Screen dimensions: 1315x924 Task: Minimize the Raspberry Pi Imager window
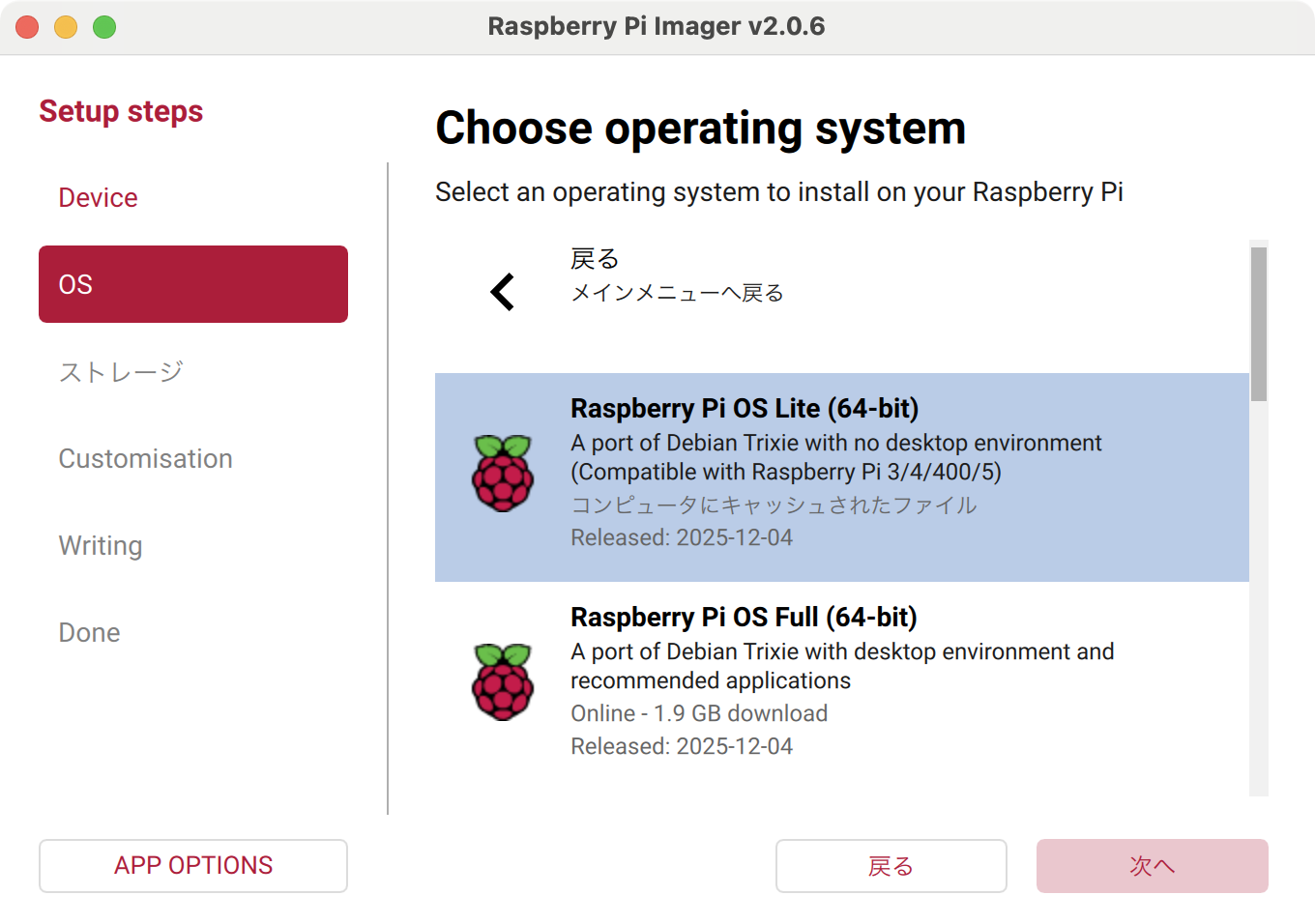tap(66, 27)
